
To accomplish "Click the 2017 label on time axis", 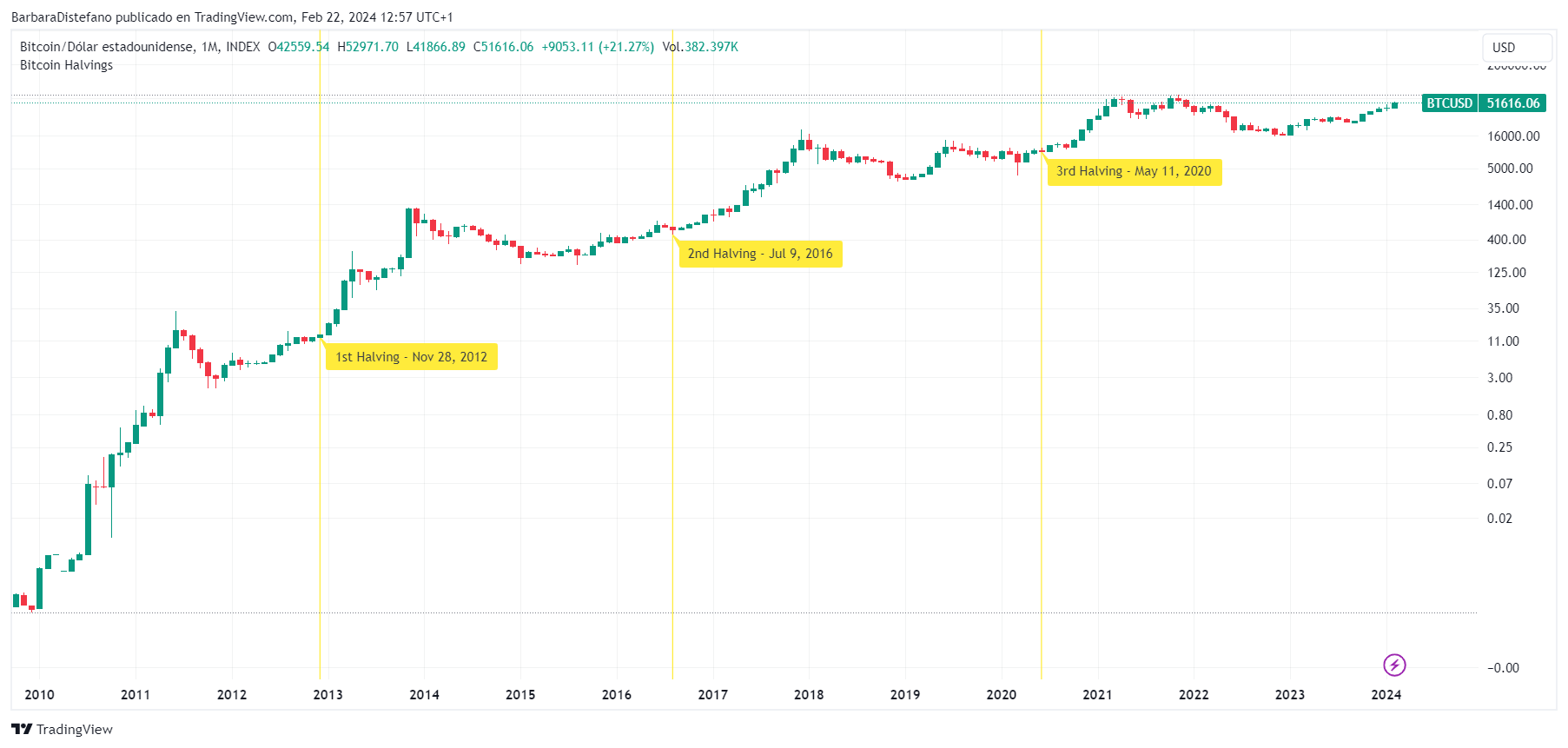I will pos(712,694).
